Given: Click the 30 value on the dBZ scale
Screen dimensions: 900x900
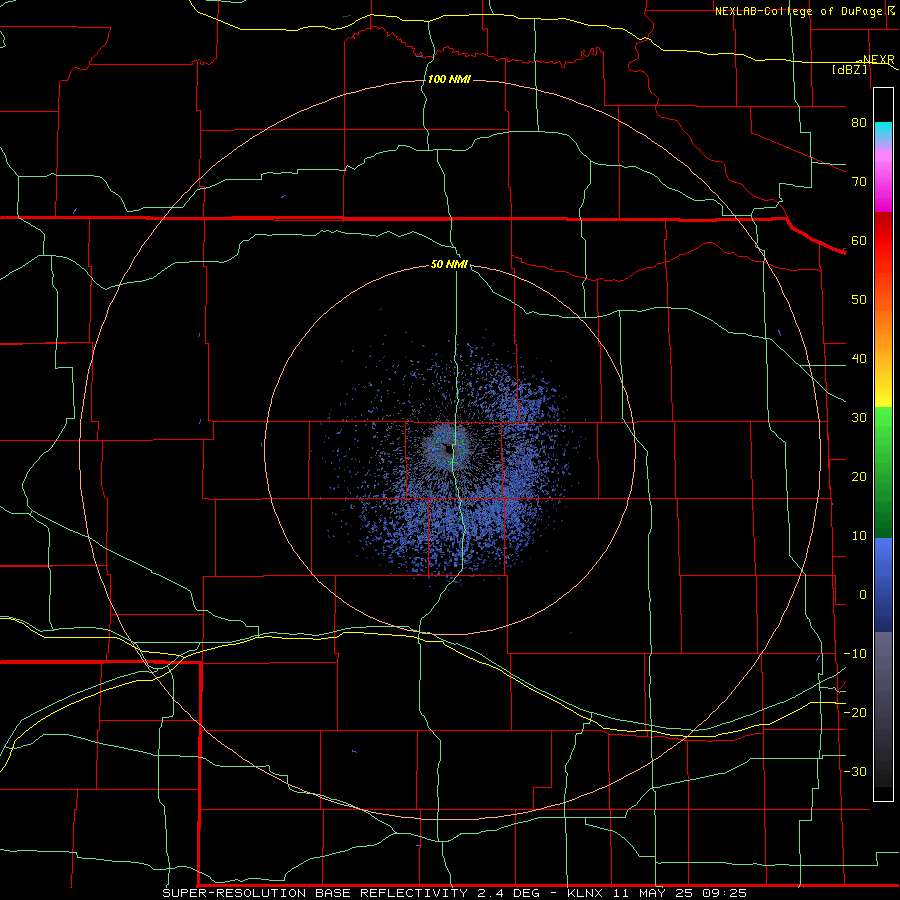Looking at the screenshot, I should (x=859, y=418).
